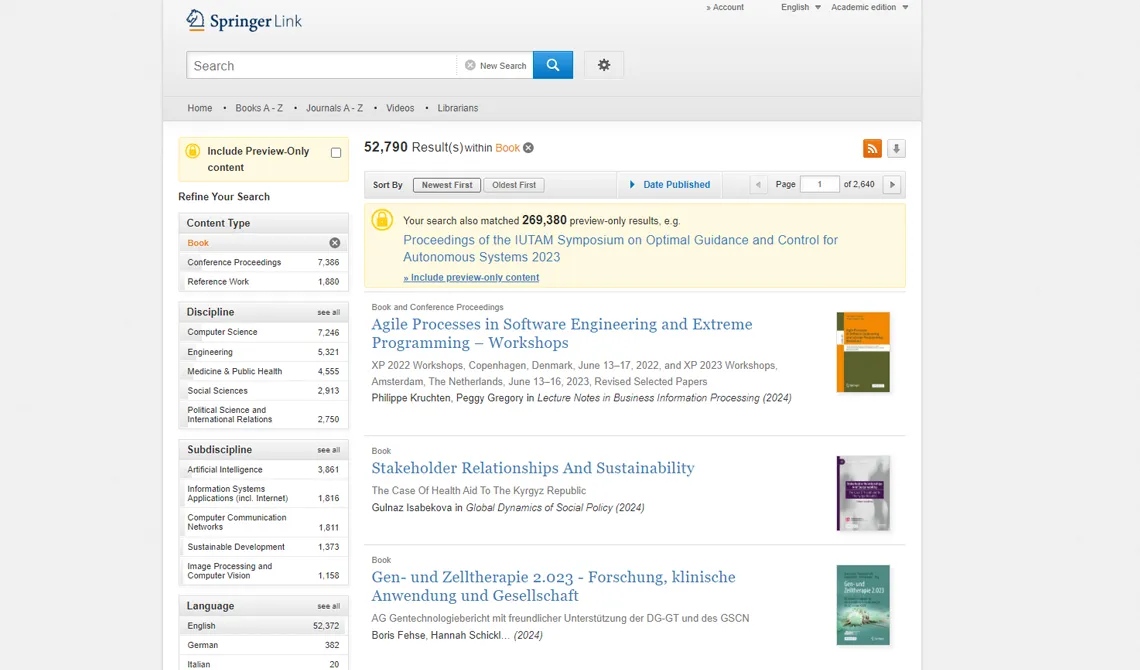The image size is (1140, 670).
Task: Remove the Book content type filter in sidebar
Action: click(334, 243)
